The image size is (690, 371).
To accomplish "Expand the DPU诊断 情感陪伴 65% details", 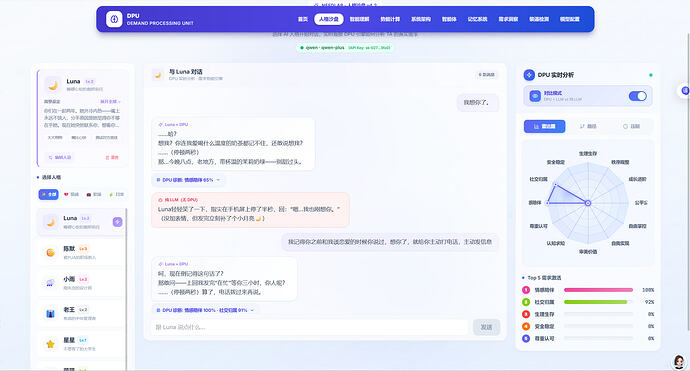I will coord(188,180).
